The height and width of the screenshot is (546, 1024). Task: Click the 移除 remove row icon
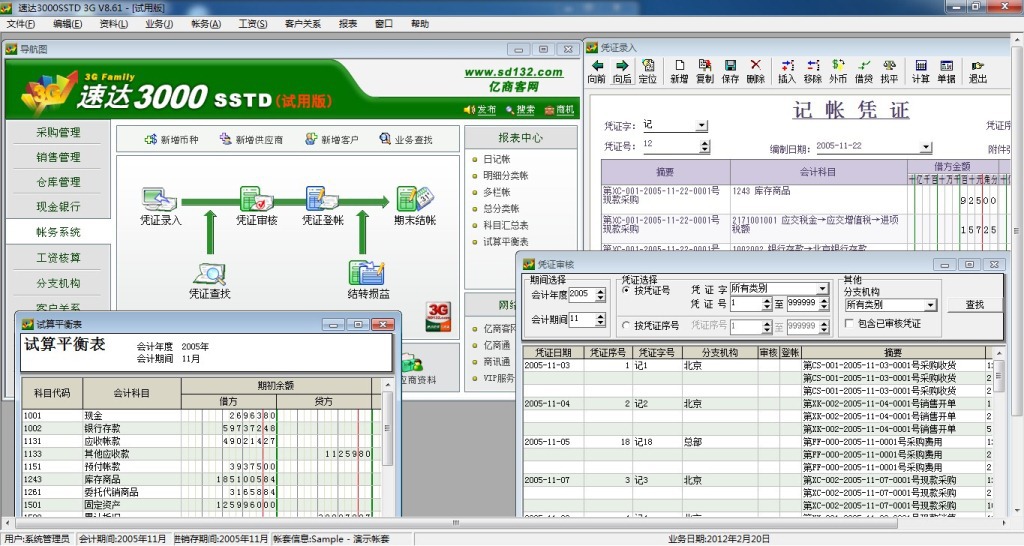[812, 71]
